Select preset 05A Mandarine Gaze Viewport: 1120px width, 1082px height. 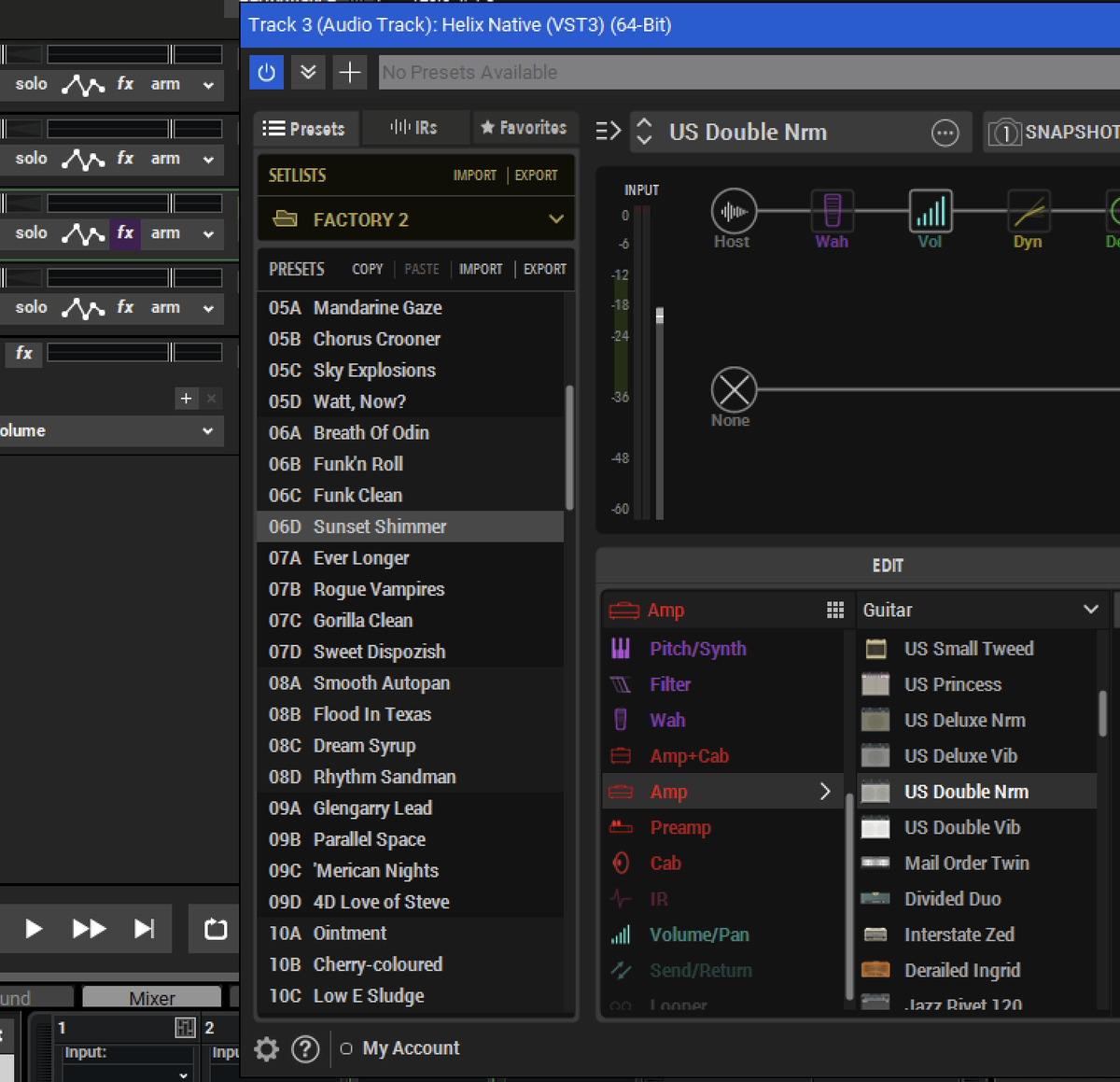(411, 307)
